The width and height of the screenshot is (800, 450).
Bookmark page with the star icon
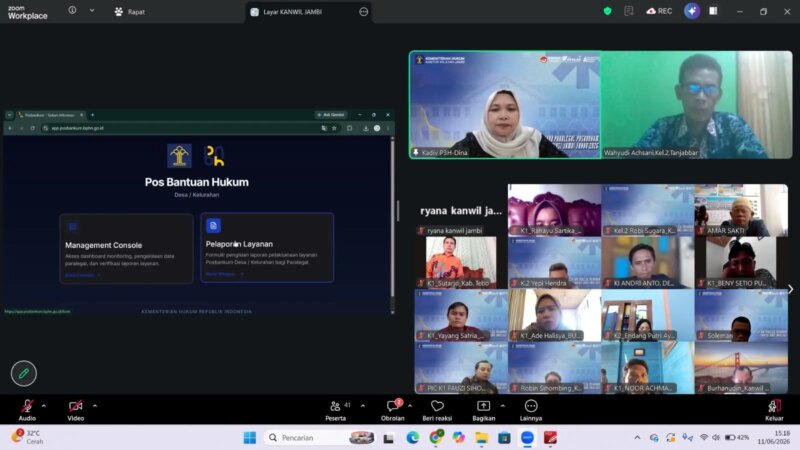coord(335,128)
